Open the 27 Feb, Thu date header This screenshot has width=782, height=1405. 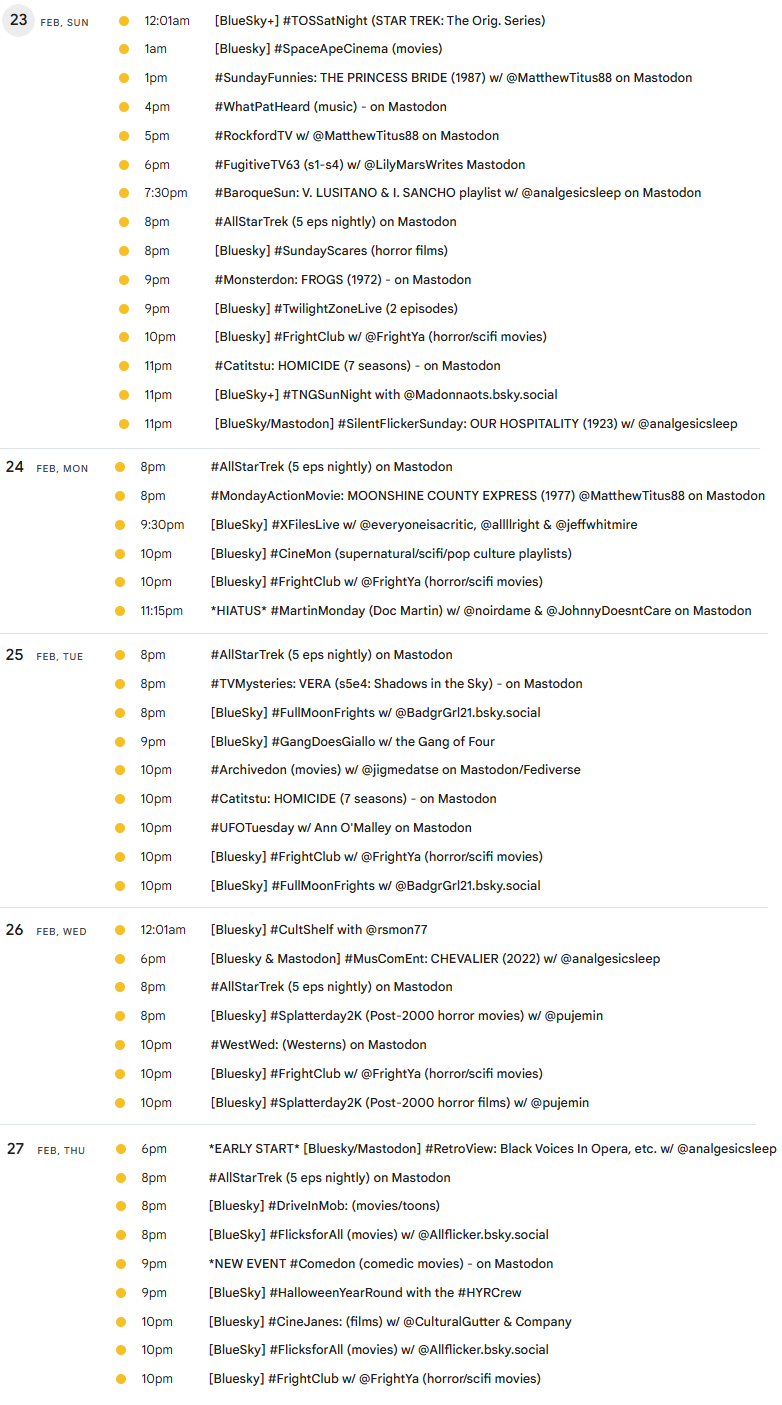45,1149
